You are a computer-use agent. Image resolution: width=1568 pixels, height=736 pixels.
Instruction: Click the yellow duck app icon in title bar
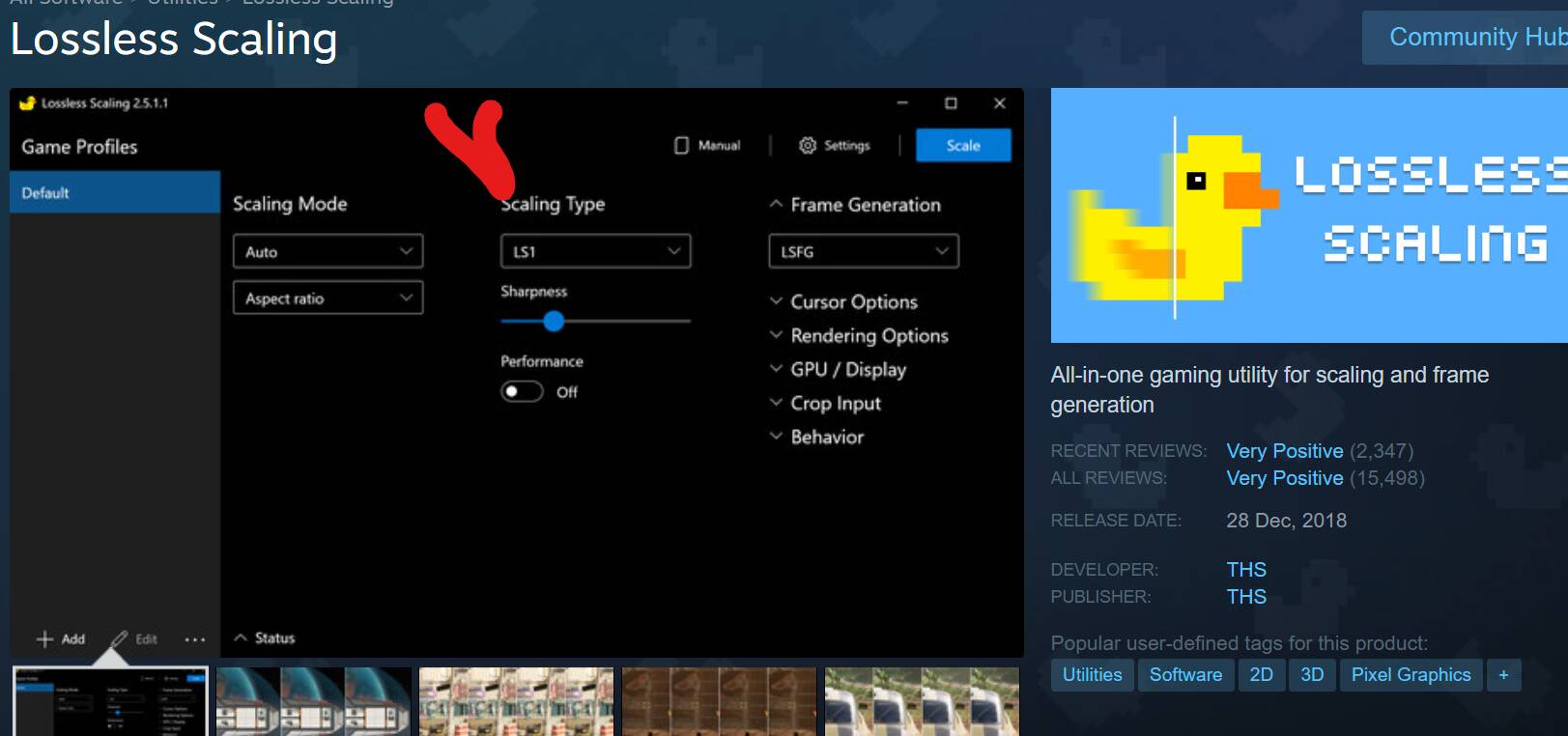click(x=27, y=103)
